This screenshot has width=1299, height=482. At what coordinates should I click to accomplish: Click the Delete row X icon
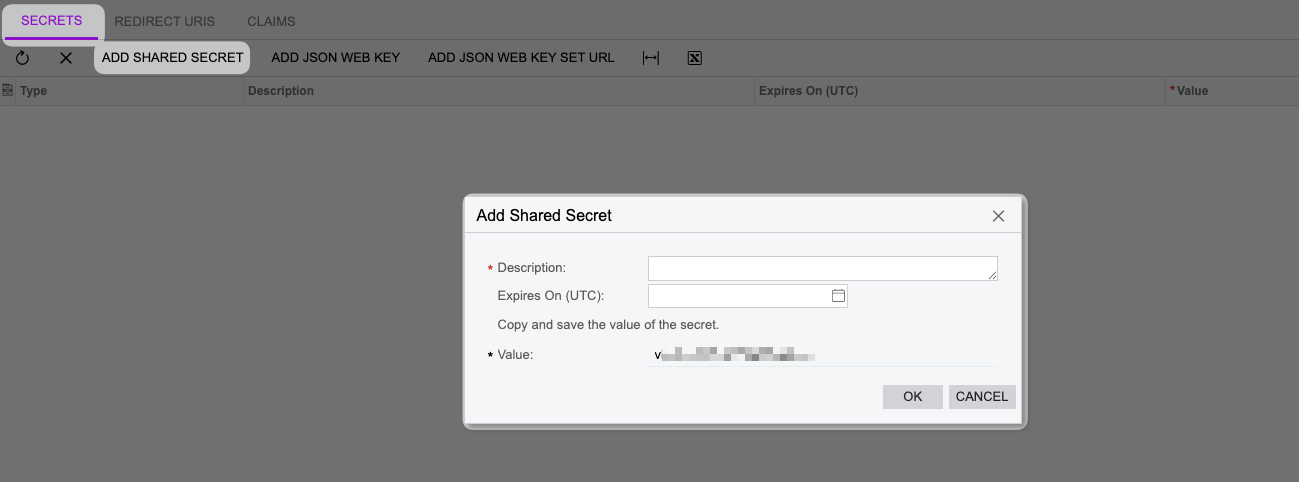coord(66,58)
